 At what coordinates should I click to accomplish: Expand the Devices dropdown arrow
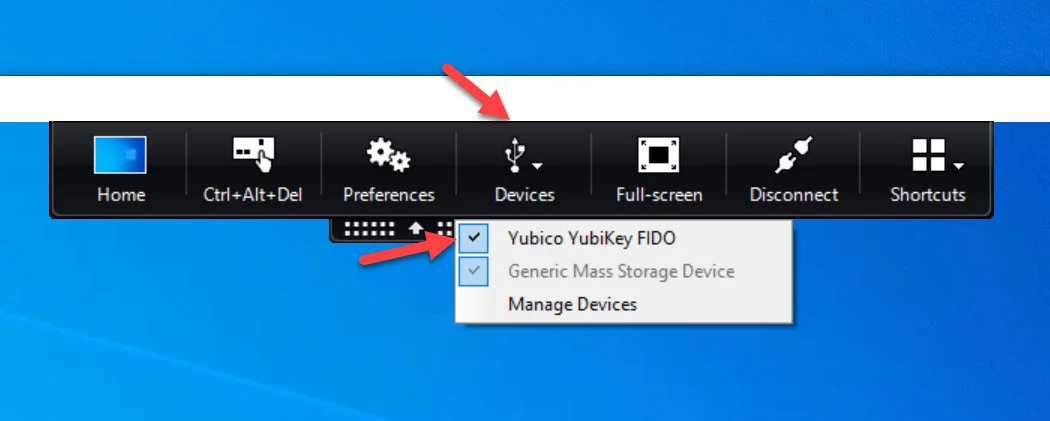click(537, 165)
